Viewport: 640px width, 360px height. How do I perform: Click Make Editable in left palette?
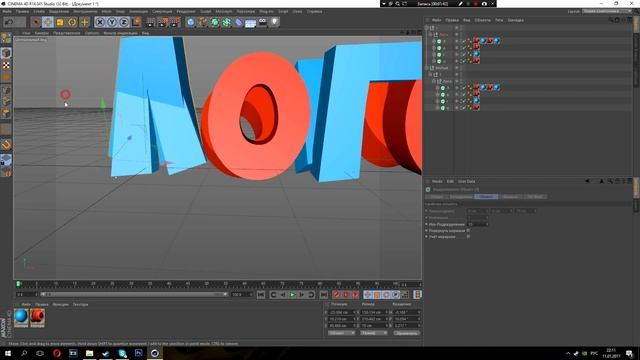pyautogui.click(x=6, y=38)
